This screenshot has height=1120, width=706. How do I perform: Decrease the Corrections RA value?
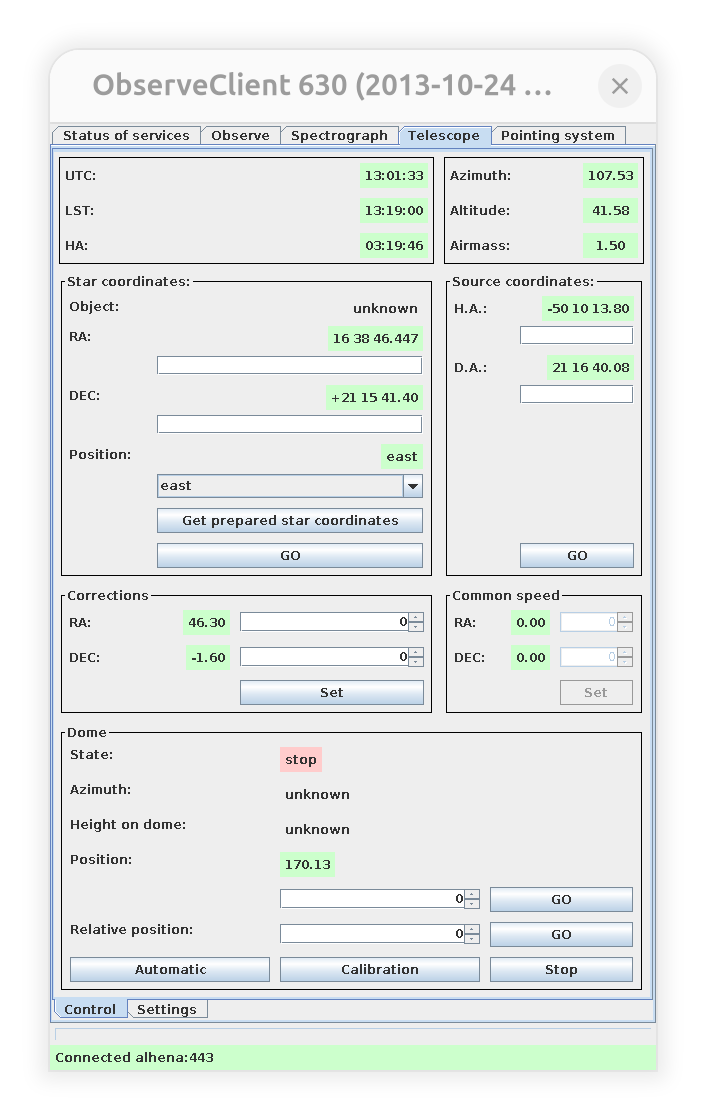click(x=416, y=627)
